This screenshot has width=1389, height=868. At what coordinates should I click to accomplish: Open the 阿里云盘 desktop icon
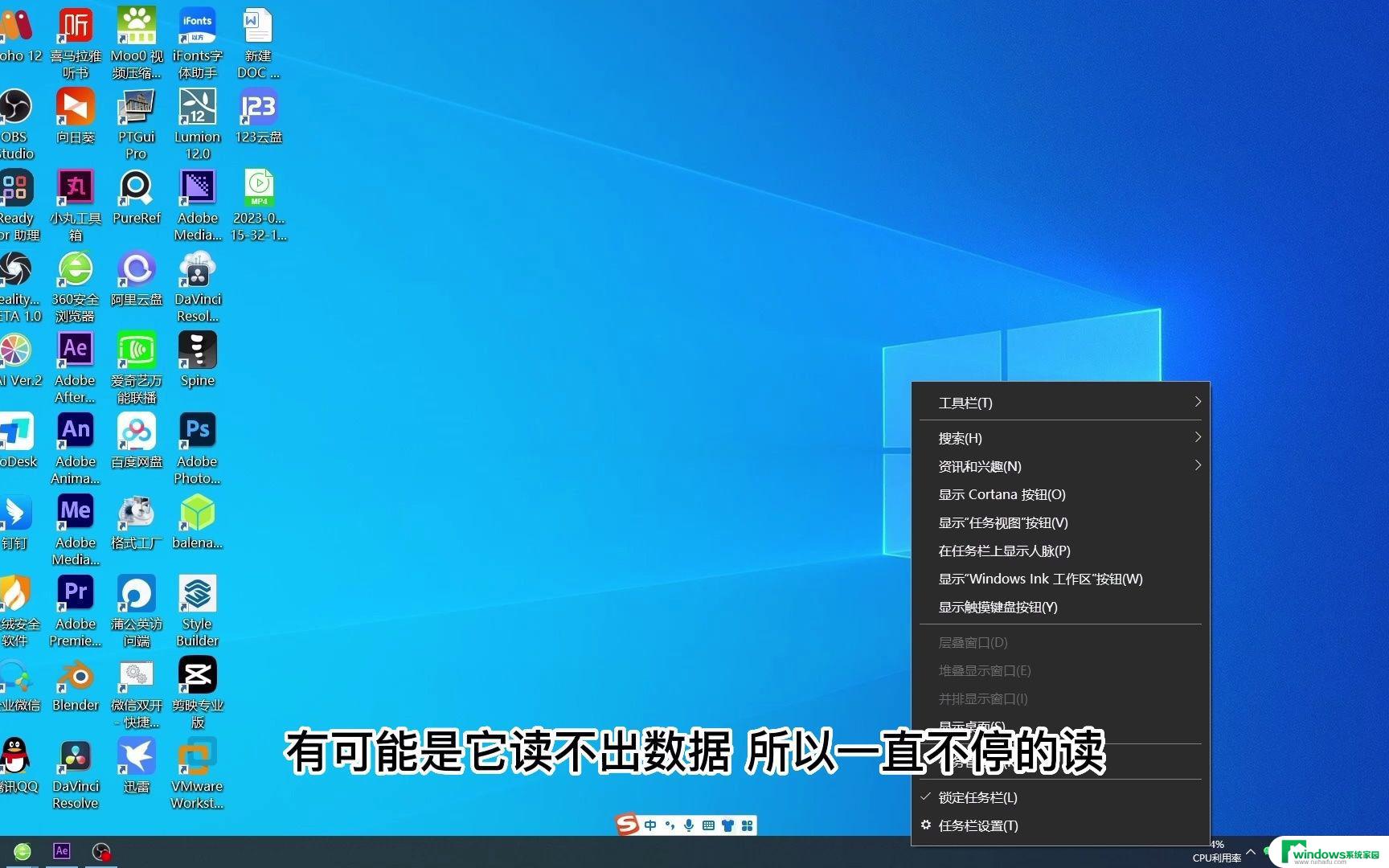137,279
